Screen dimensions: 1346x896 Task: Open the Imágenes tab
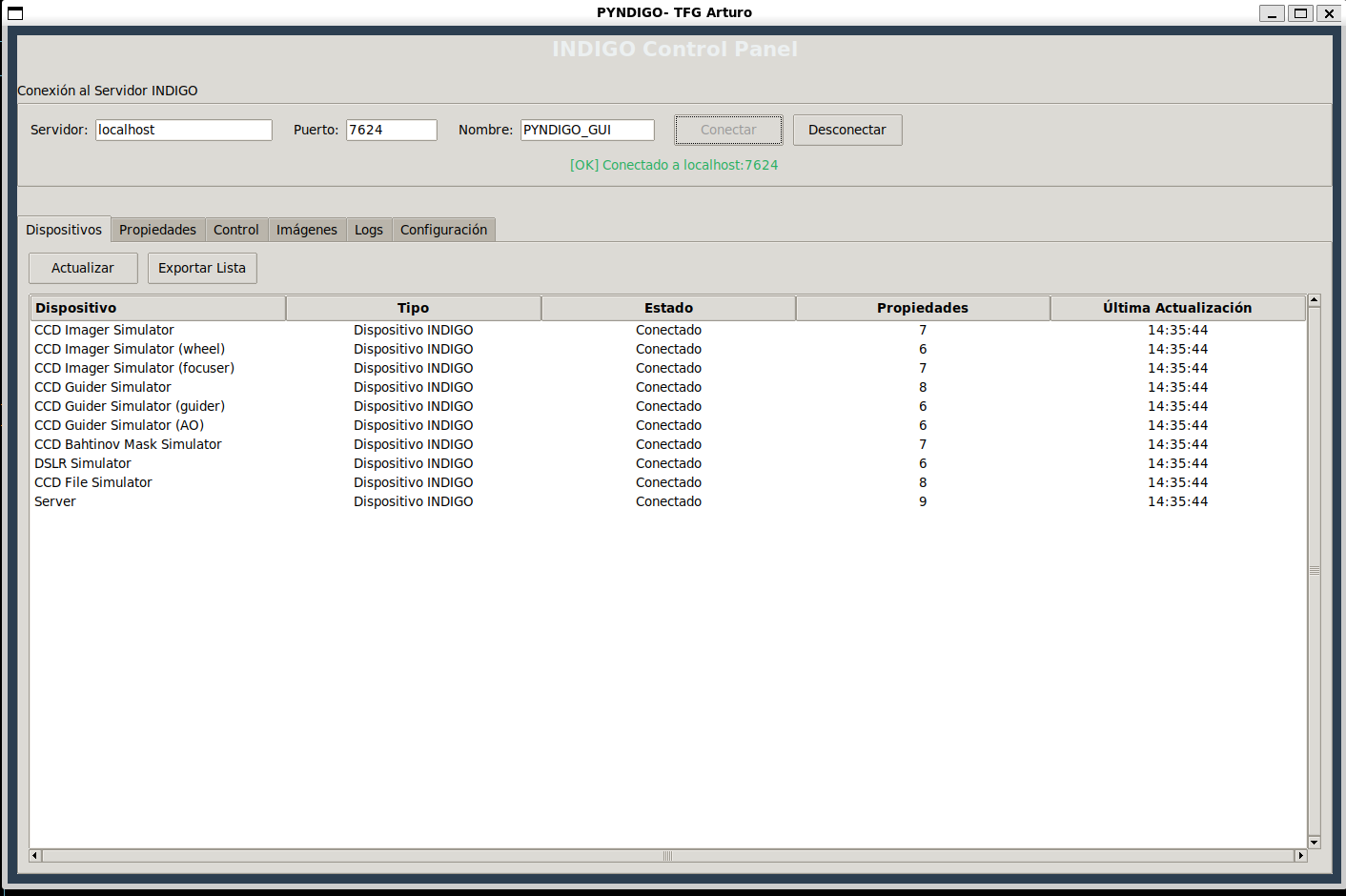[x=307, y=230]
